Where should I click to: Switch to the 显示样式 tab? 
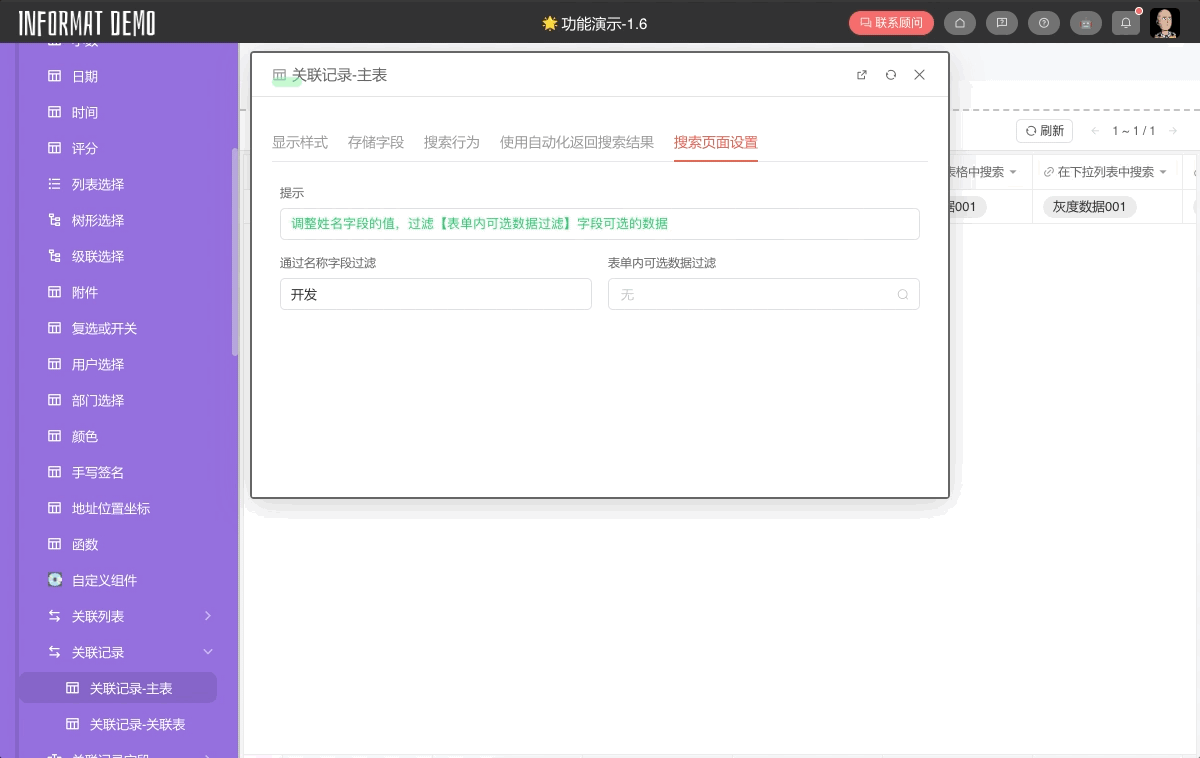coord(300,142)
